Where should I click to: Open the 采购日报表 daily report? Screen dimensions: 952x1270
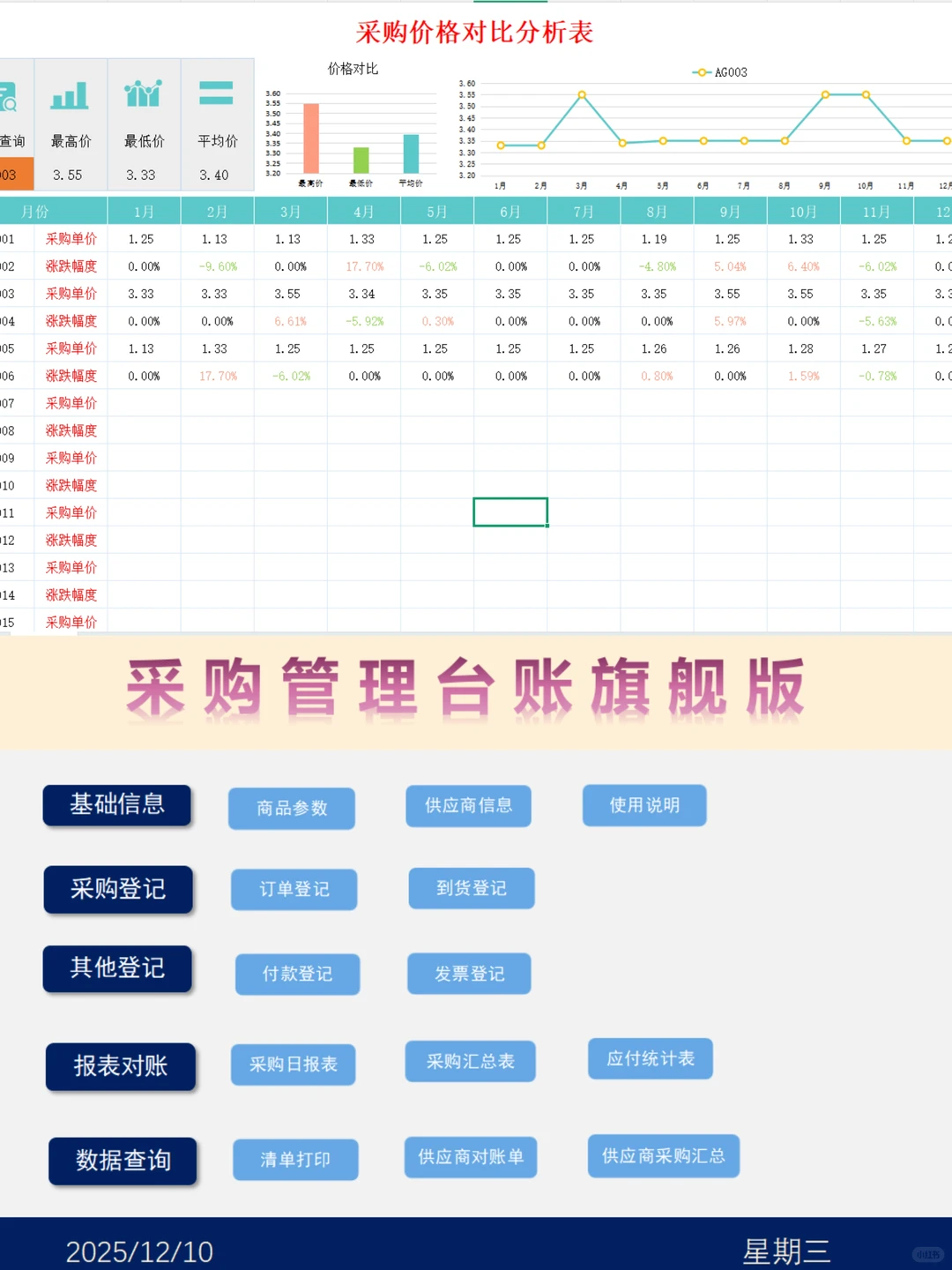click(x=293, y=1065)
